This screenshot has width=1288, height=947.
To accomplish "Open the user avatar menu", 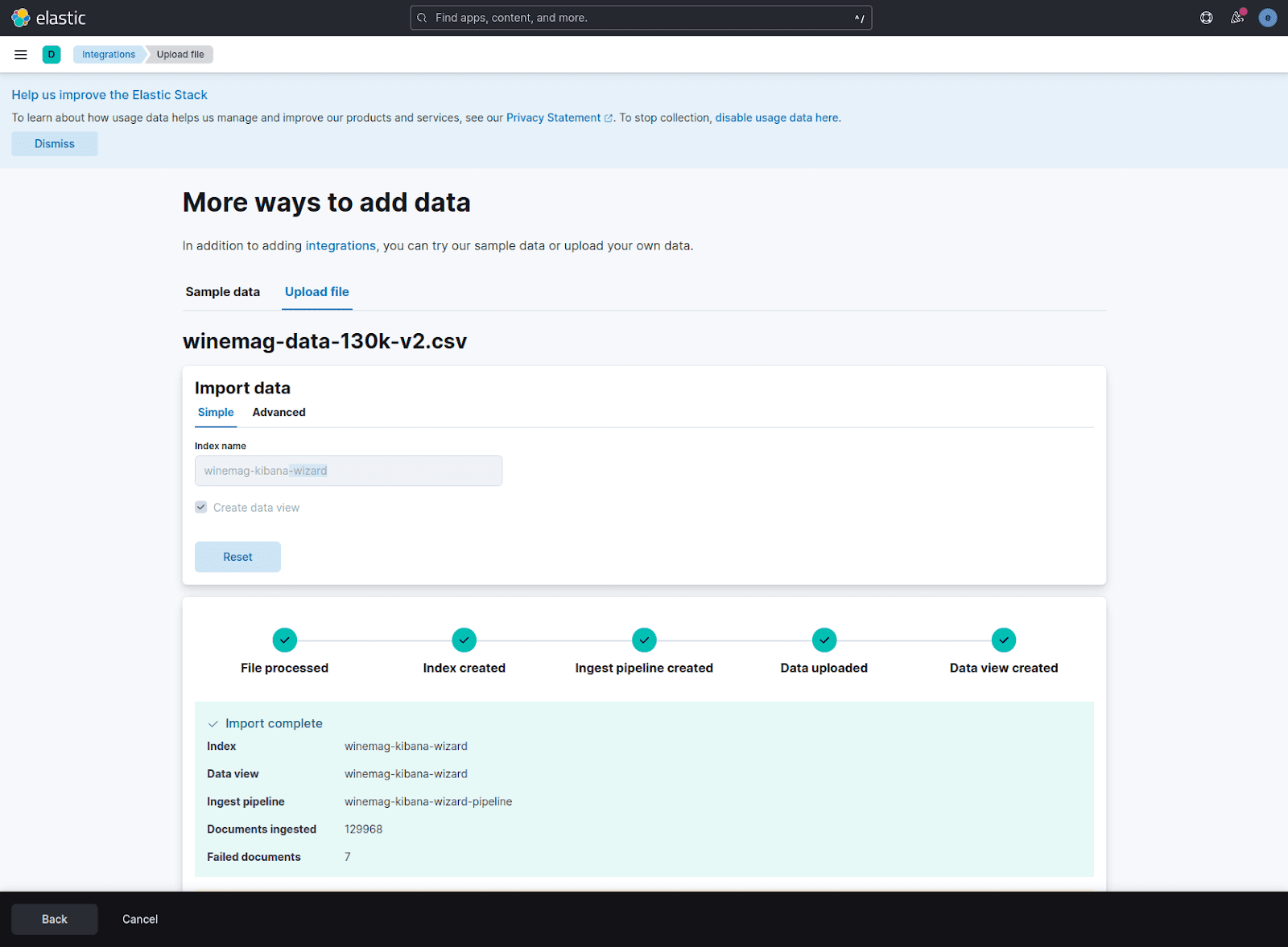I will click(1268, 17).
